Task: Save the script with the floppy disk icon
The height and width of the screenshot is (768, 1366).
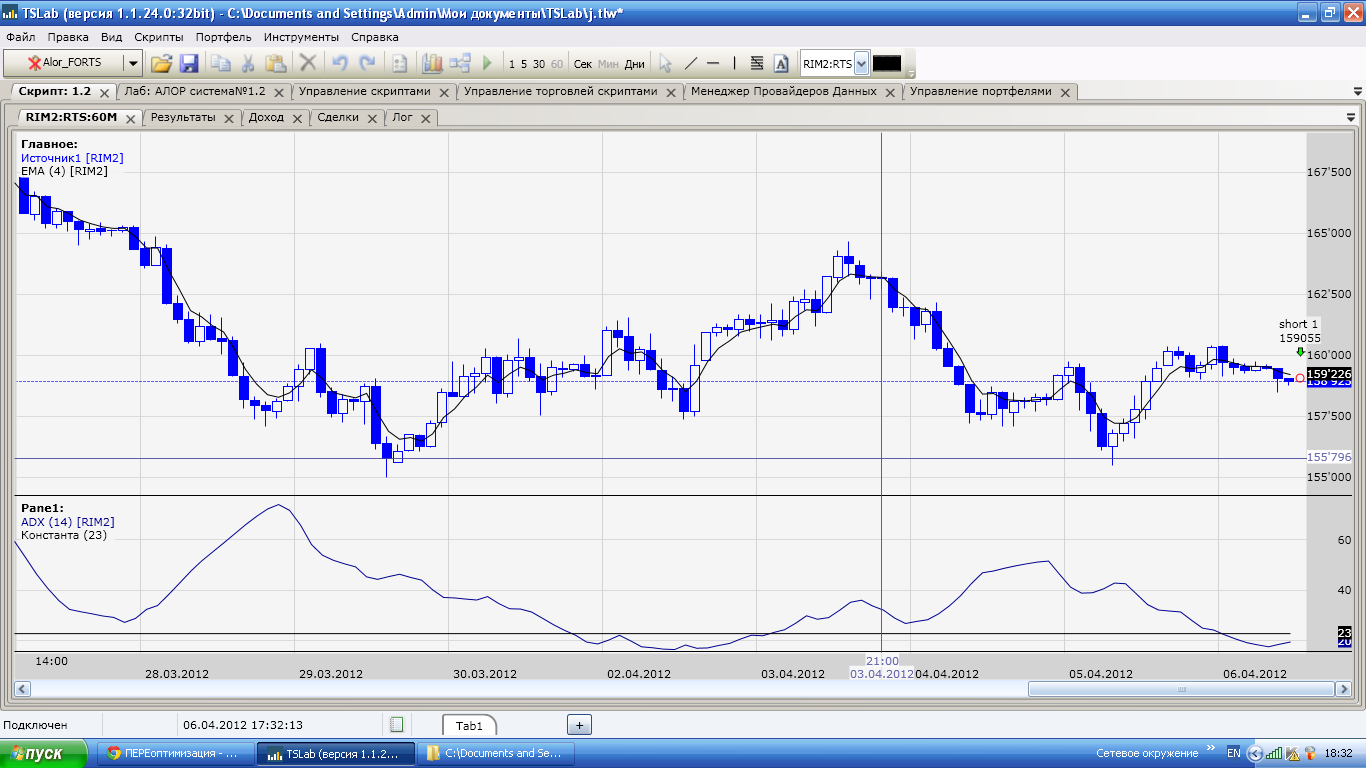Action: pyautogui.click(x=189, y=63)
